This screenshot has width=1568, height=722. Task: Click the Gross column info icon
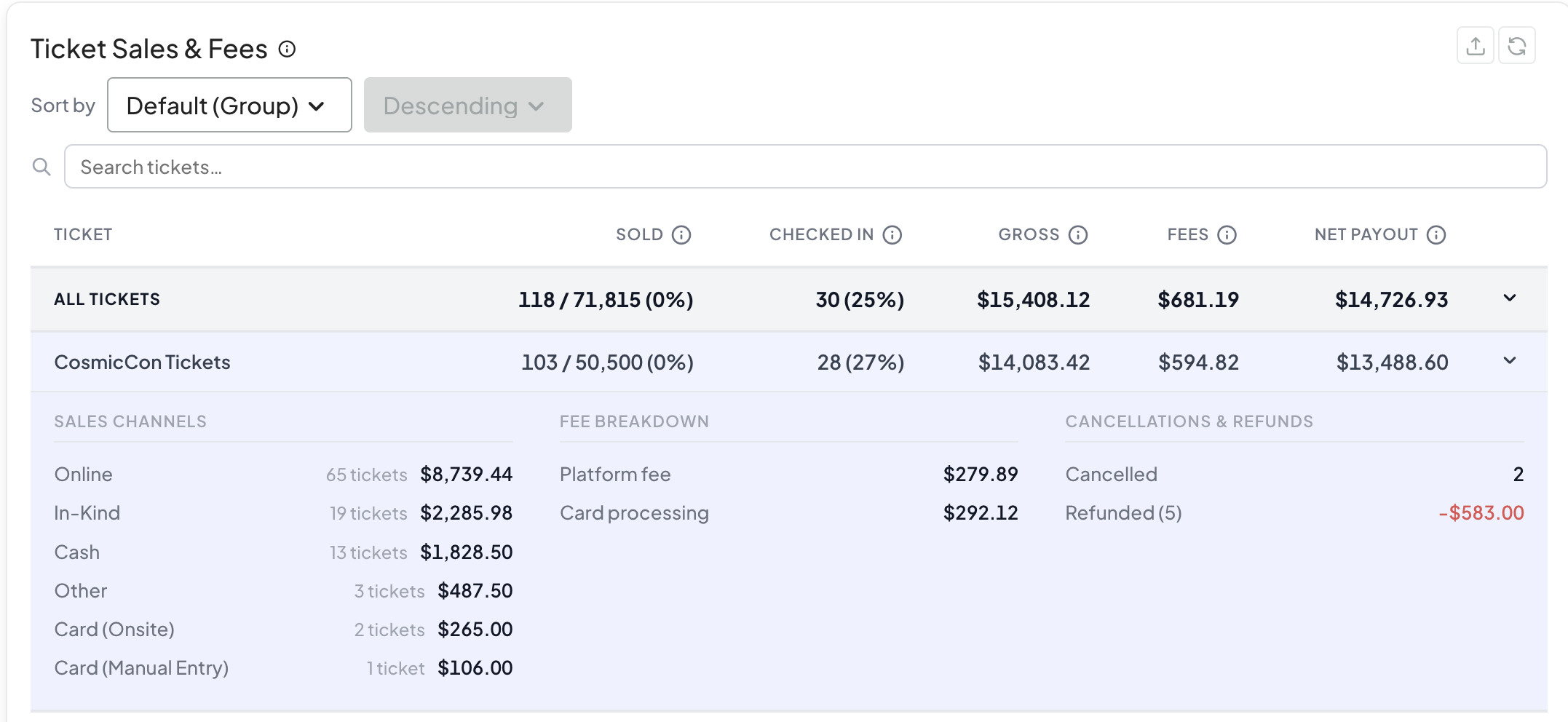[x=1078, y=235]
